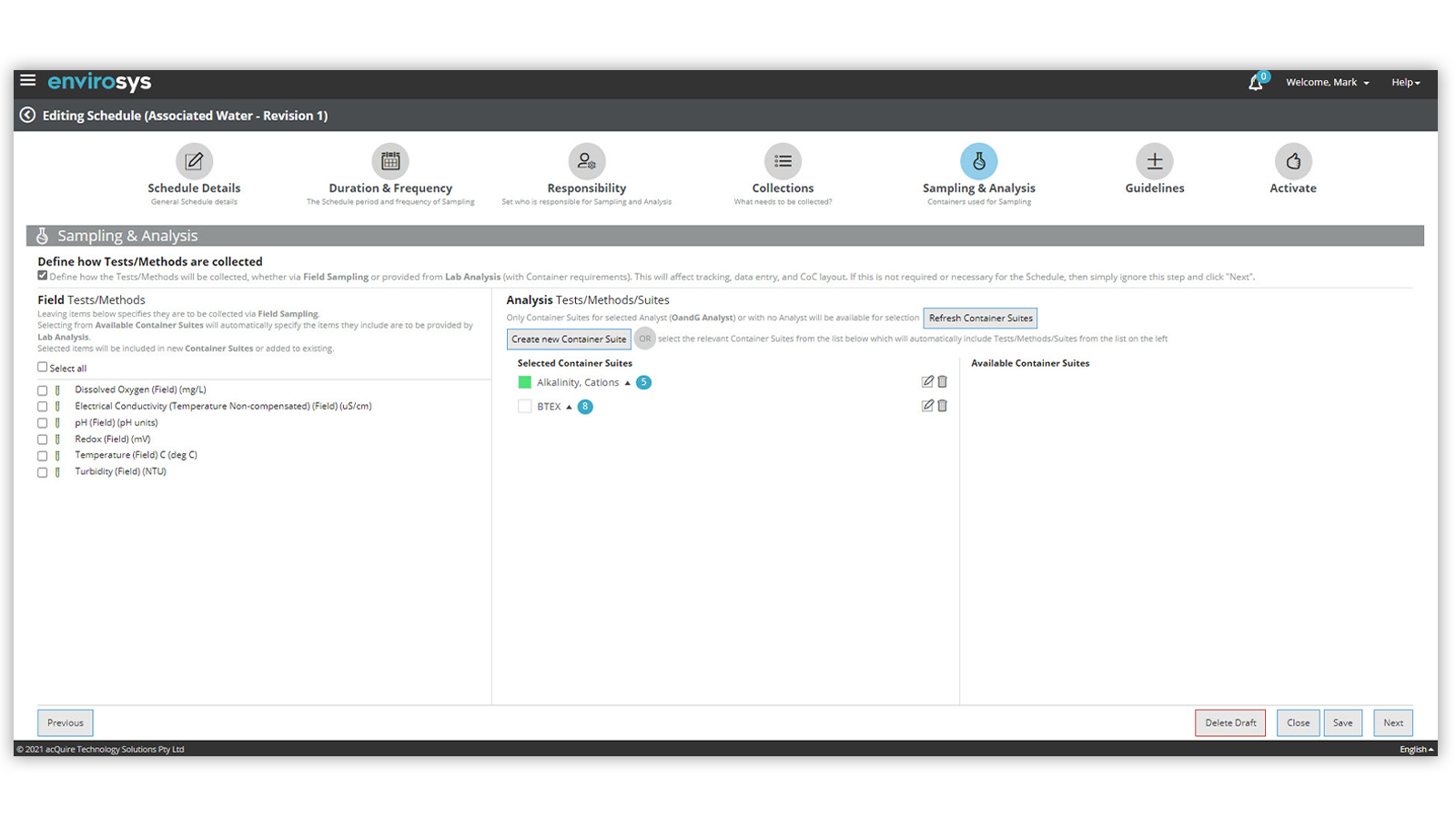
Task: Click the Refresh Container Suites button
Action: 980,318
